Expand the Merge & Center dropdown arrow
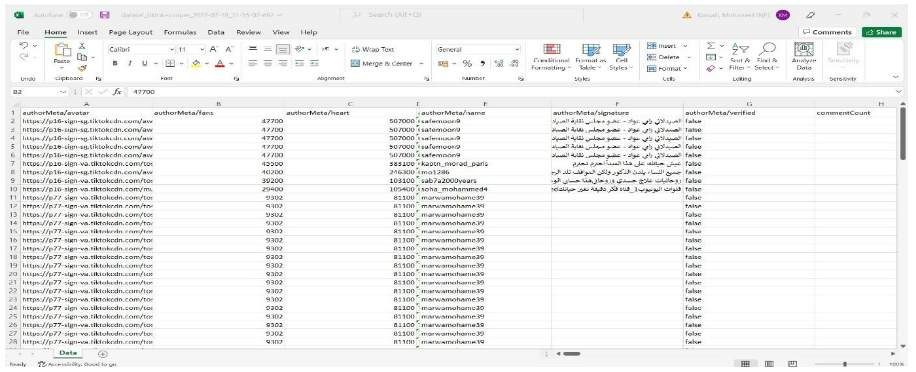The image size is (916, 372). point(421,64)
